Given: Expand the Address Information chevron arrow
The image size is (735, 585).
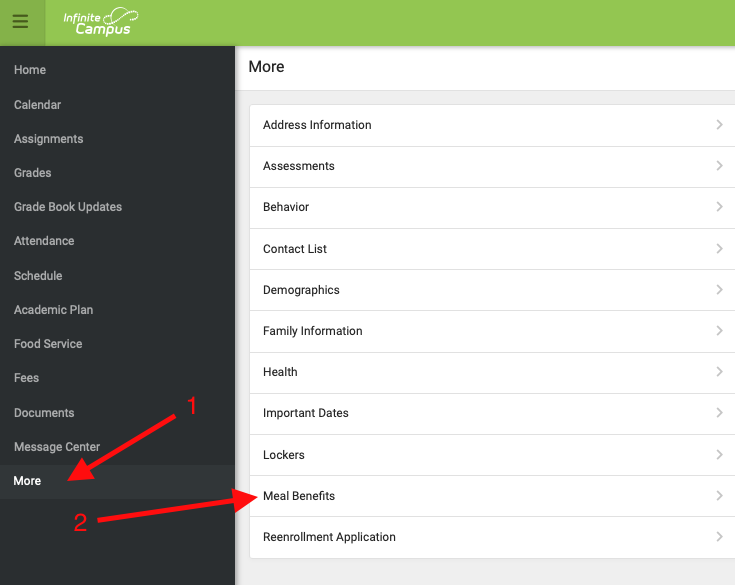Looking at the screenshot, I should [719, 125].
